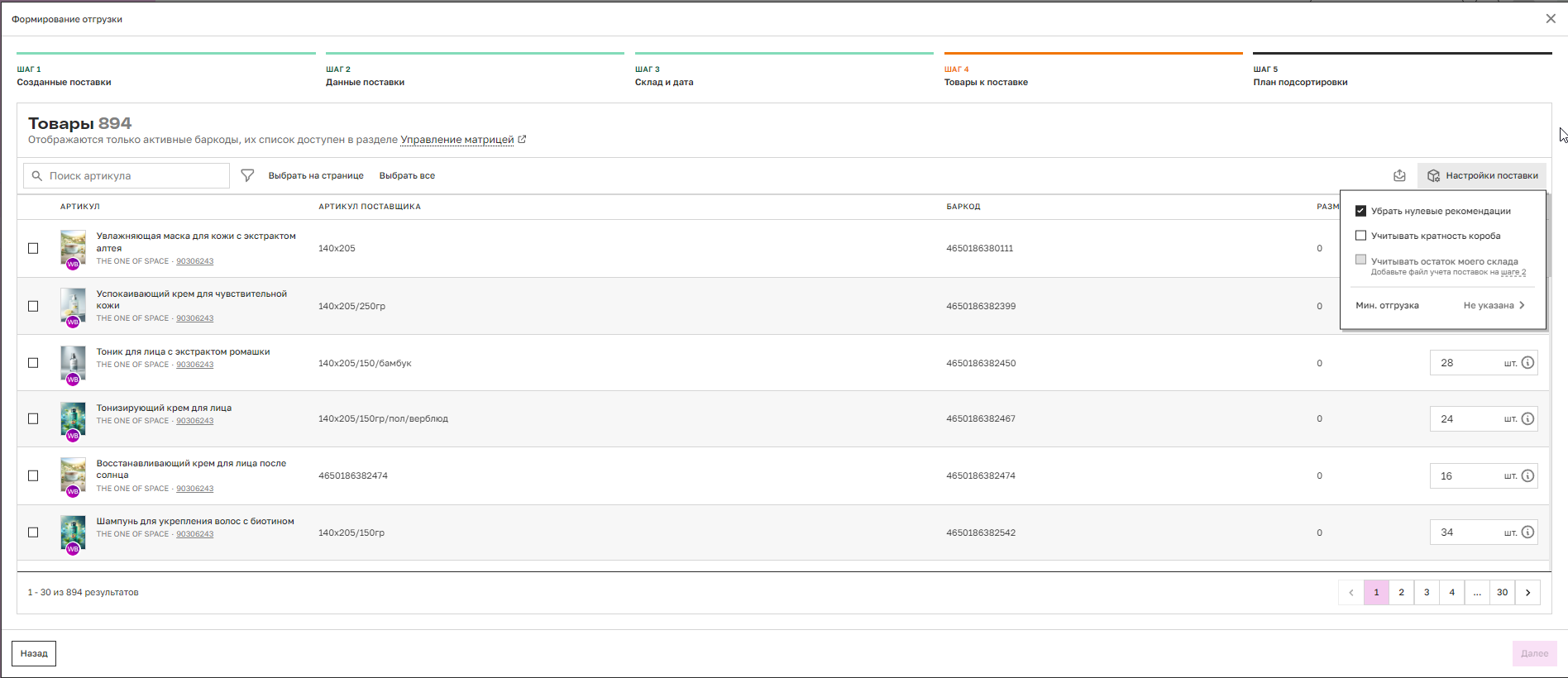This screenshot has height=678, width=1568.
Task: Click the info icon in the 34 шт. row
Action: 1527,532
